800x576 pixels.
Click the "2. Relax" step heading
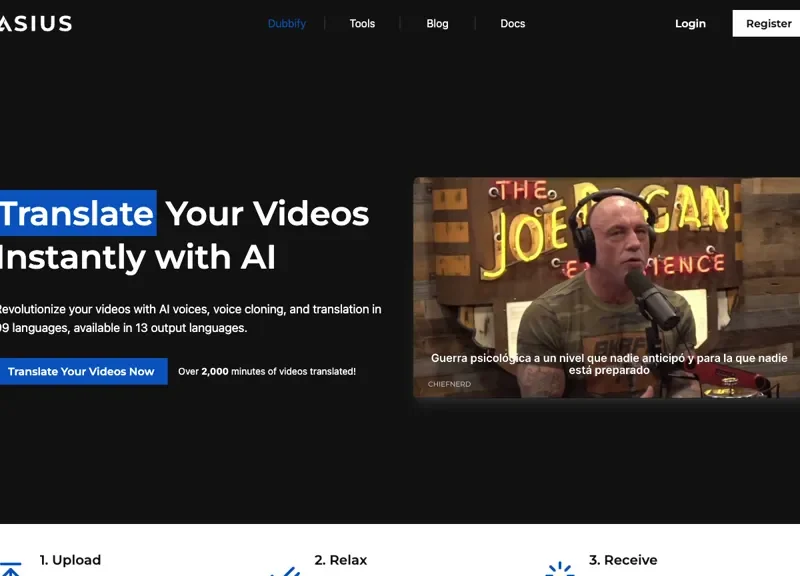coord(341,560)
